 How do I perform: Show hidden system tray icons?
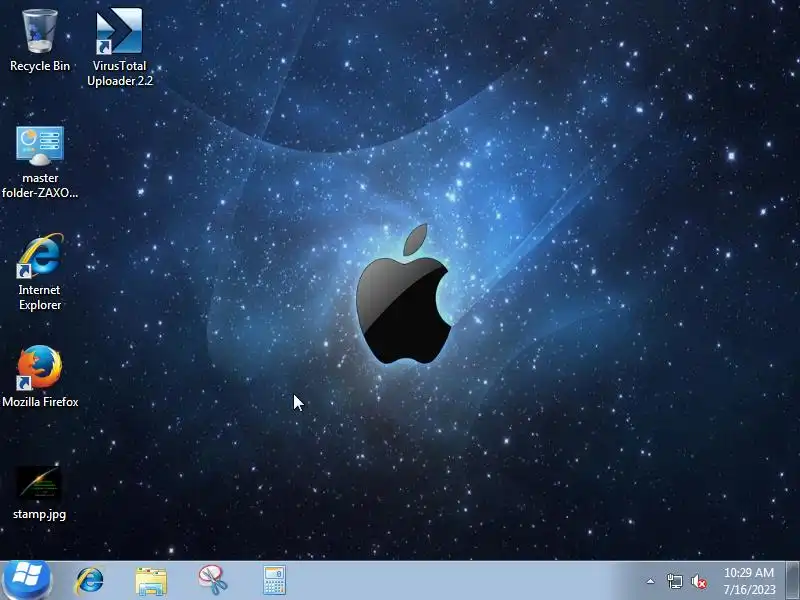[651, 581]
